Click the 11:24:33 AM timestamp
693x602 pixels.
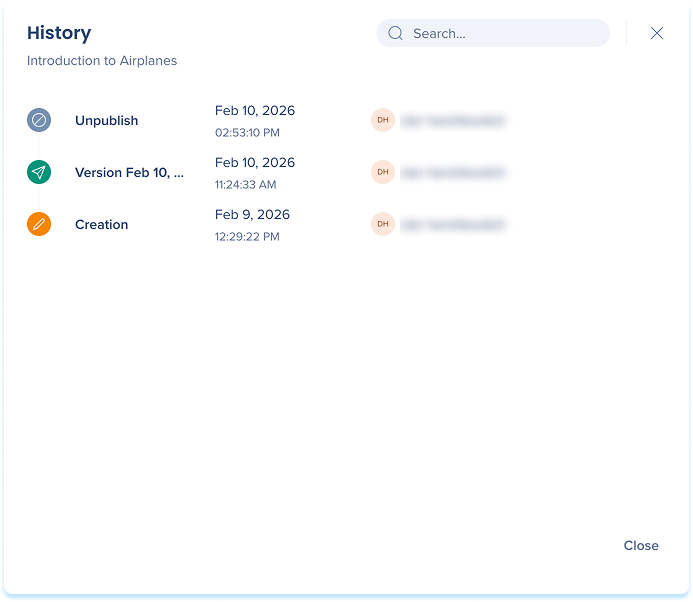(x=245, y=184)
